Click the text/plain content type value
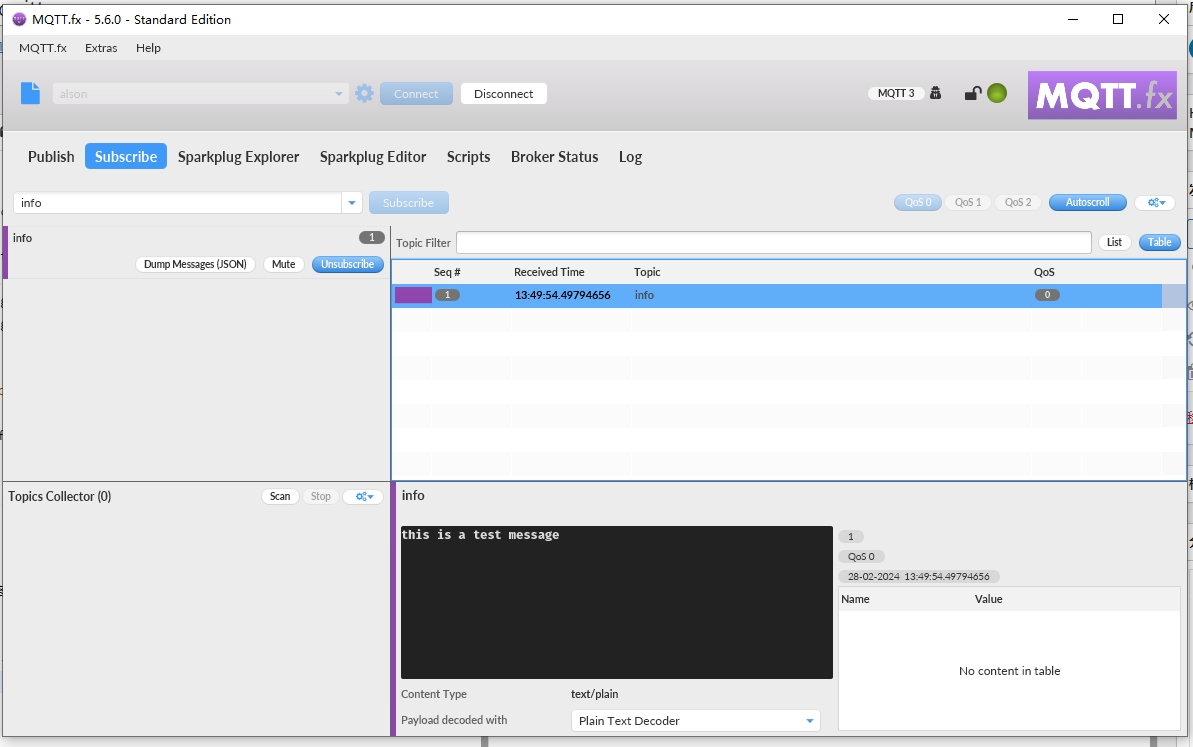The image size is (1193, 747). point(594,695)
